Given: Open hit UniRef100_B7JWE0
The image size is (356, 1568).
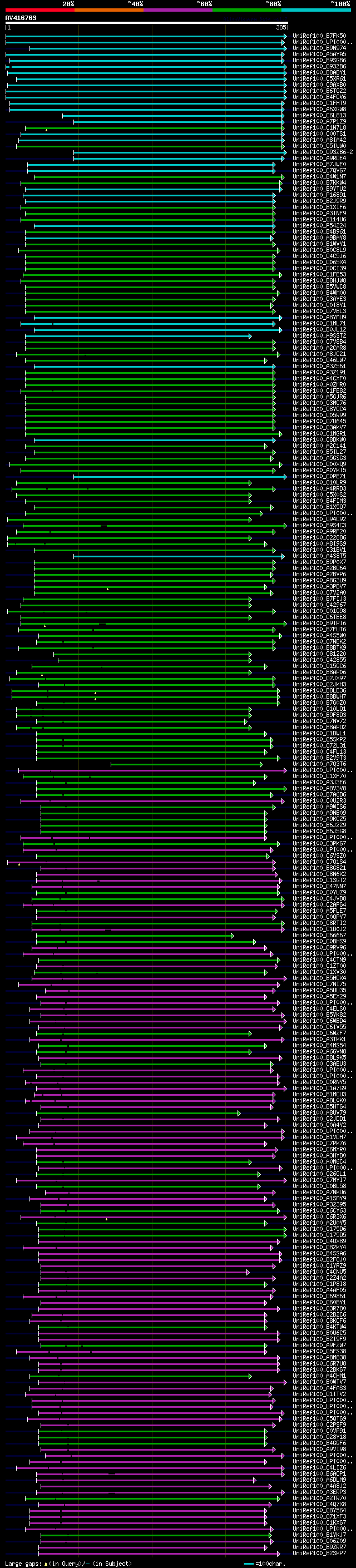Looking at the screenshot, I should [x=319, y=164].
